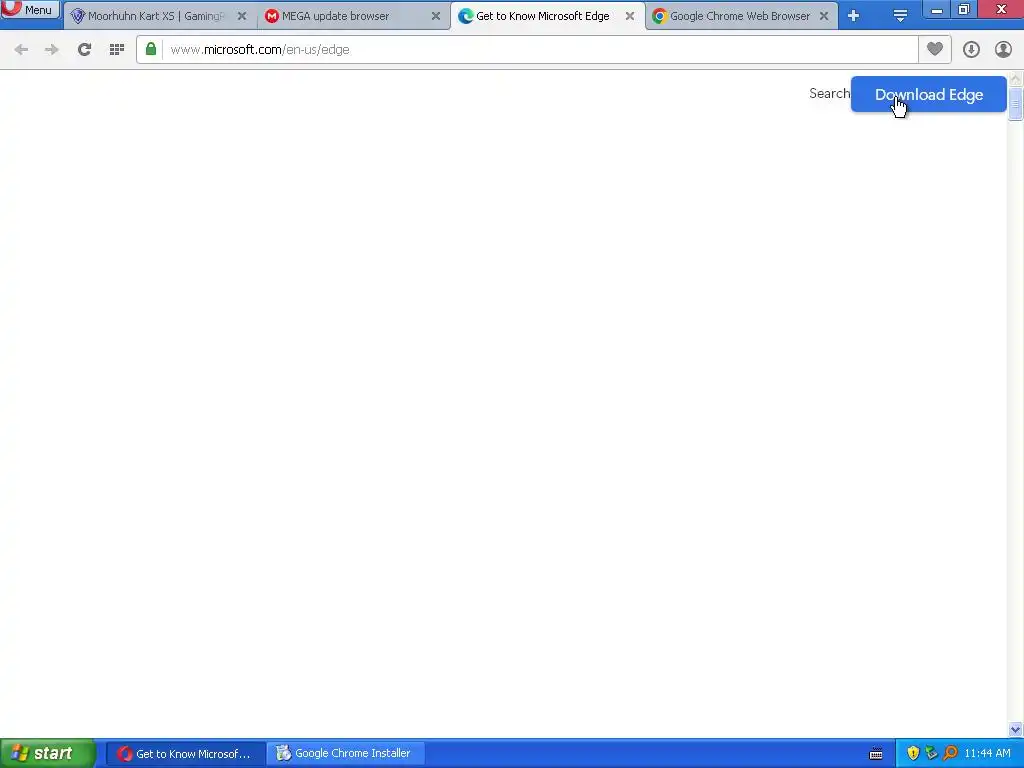The height and width of the screenshot is (768, 1024).
Task: Switch to MEGA update browser tab
Action: coord(353,16)
